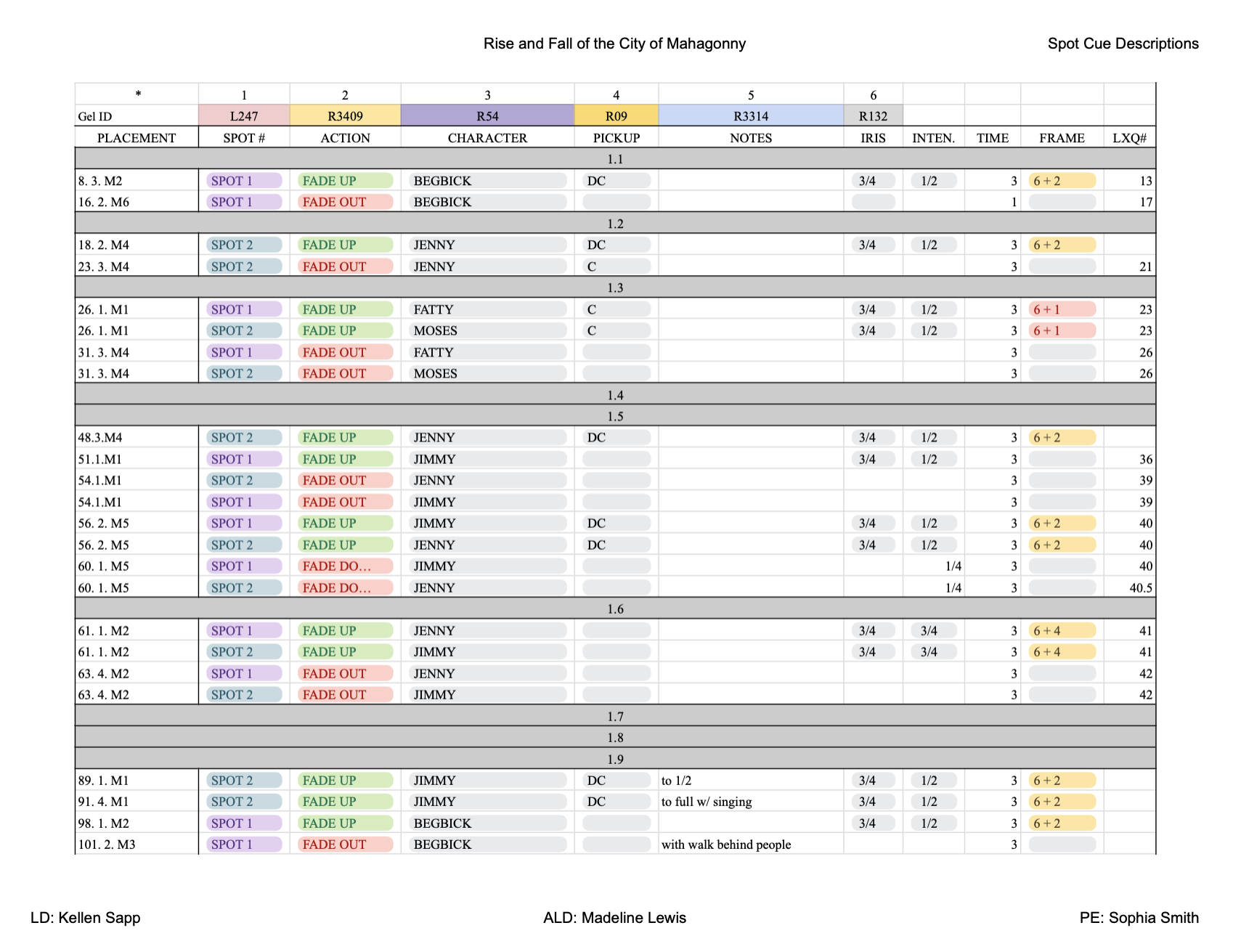
Task: Click the 'LXQ#' column header
Action: coord(1129,138)
